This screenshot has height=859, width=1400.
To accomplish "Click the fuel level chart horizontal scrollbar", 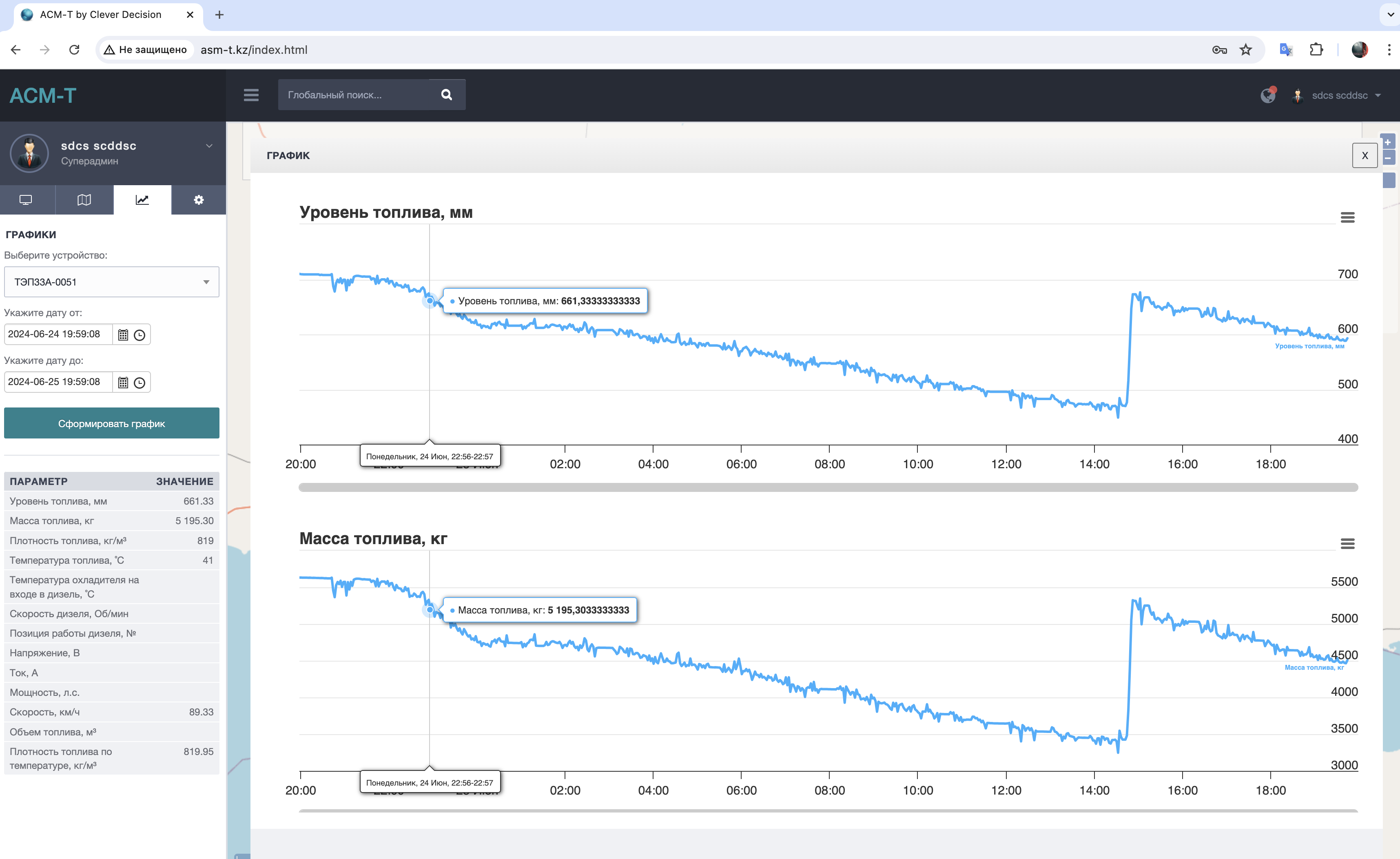I will tap(828, 487).
